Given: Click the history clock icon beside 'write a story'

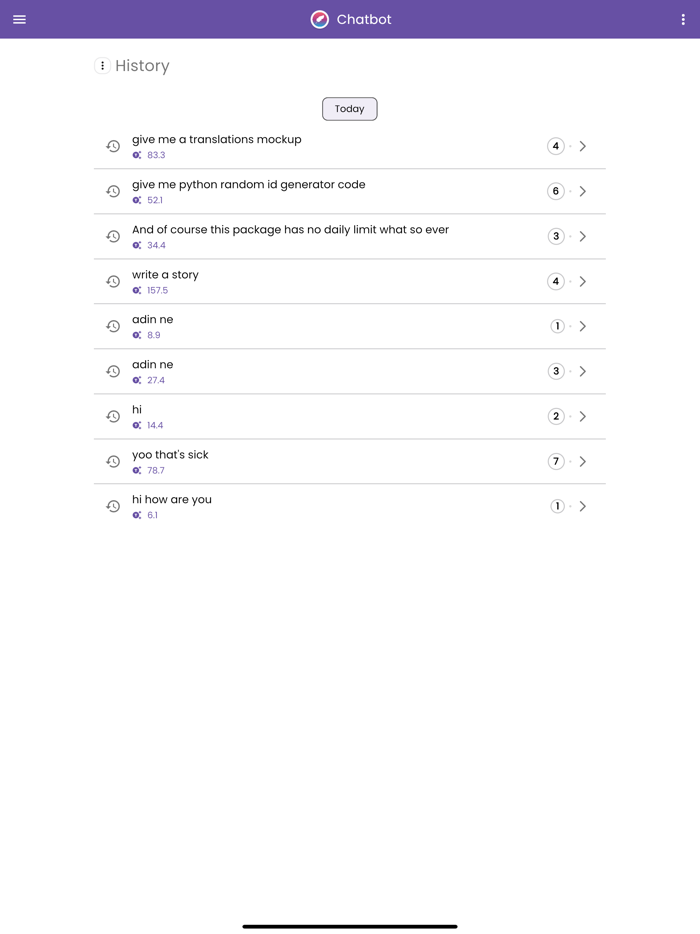Looking at the screenshot, I should 113,282.
